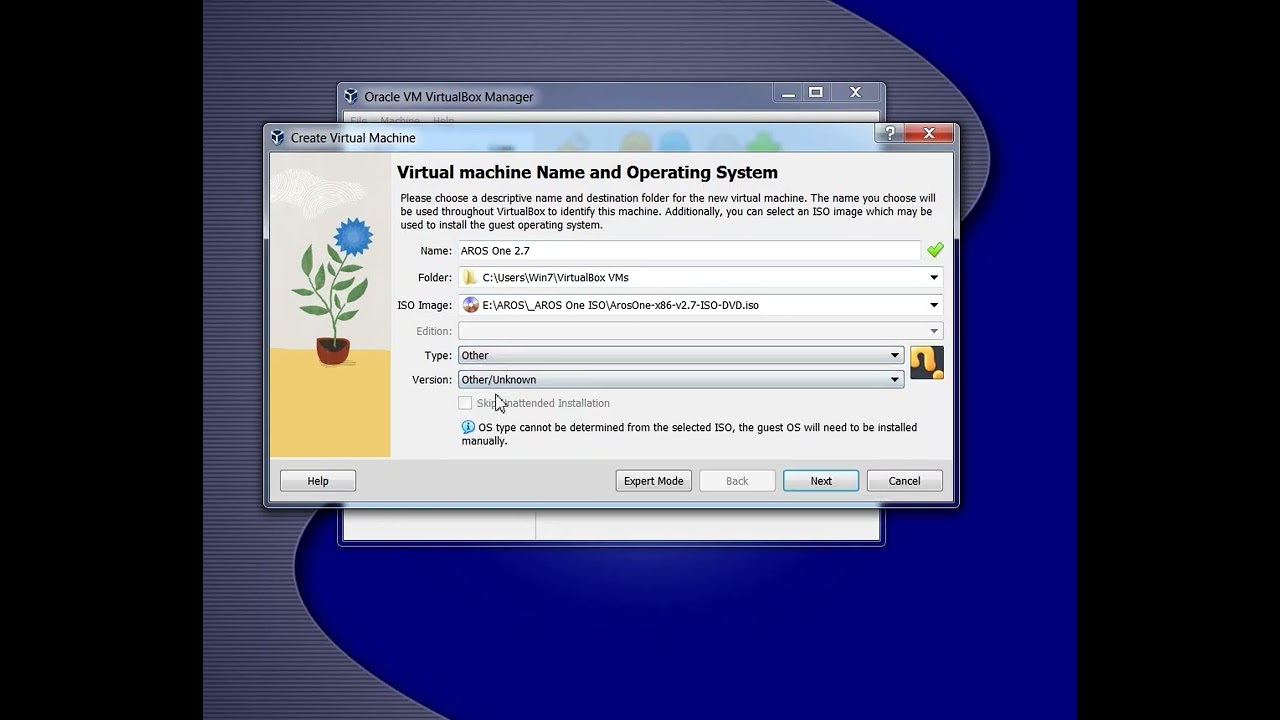Open the Version dropdown showing Other/Unknown
Screen dimensions: 1280x720
[x=681, y=379]
